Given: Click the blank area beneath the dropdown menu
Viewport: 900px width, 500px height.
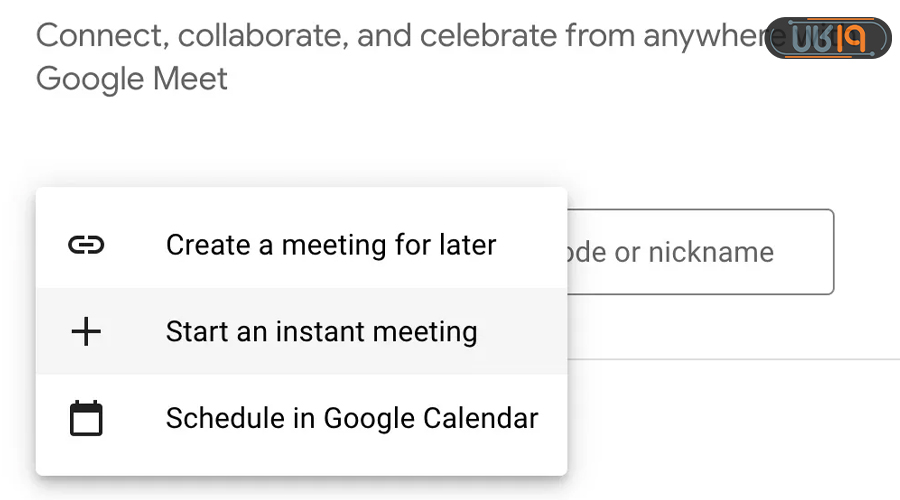Looking at the screenshot, I should [300, 488].
